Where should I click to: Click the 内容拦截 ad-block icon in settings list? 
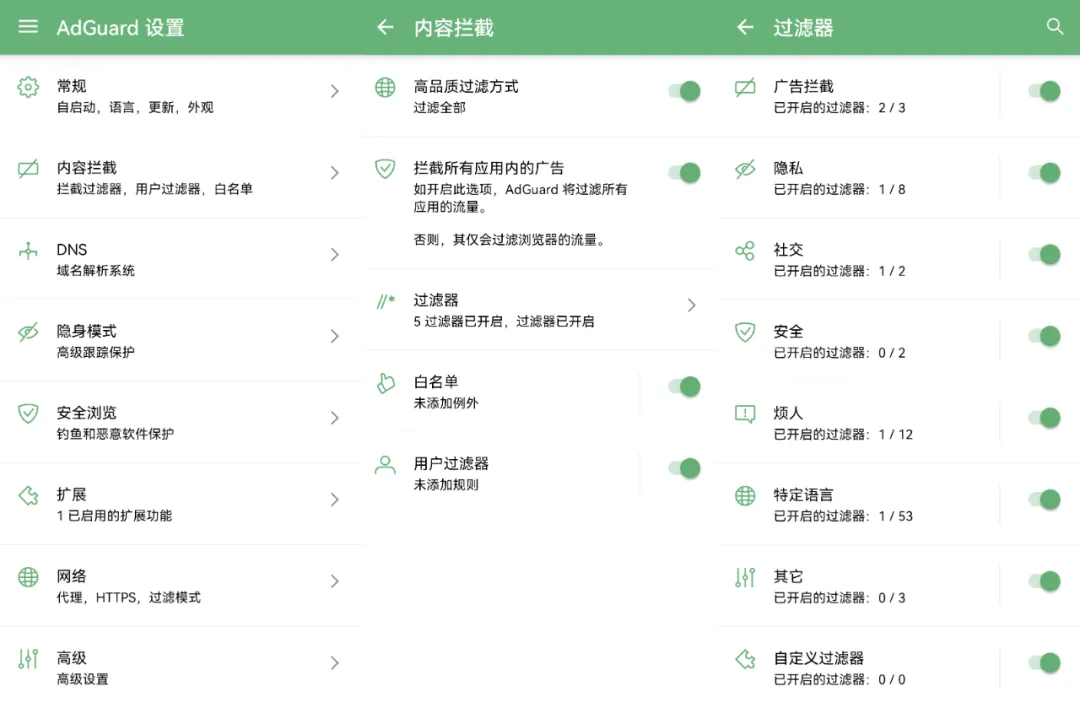tap(28, 168)
